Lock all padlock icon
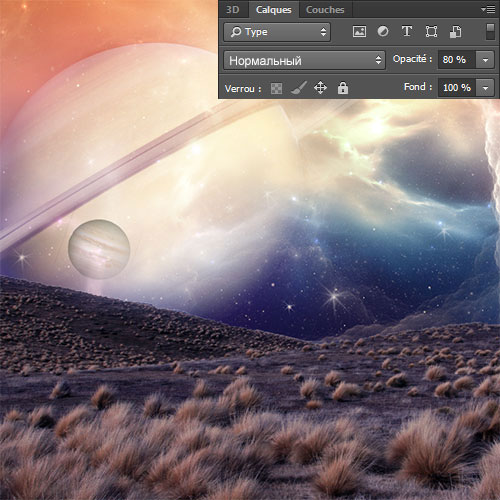The width and height of the screenshot is (500, 500). point(343,88)
